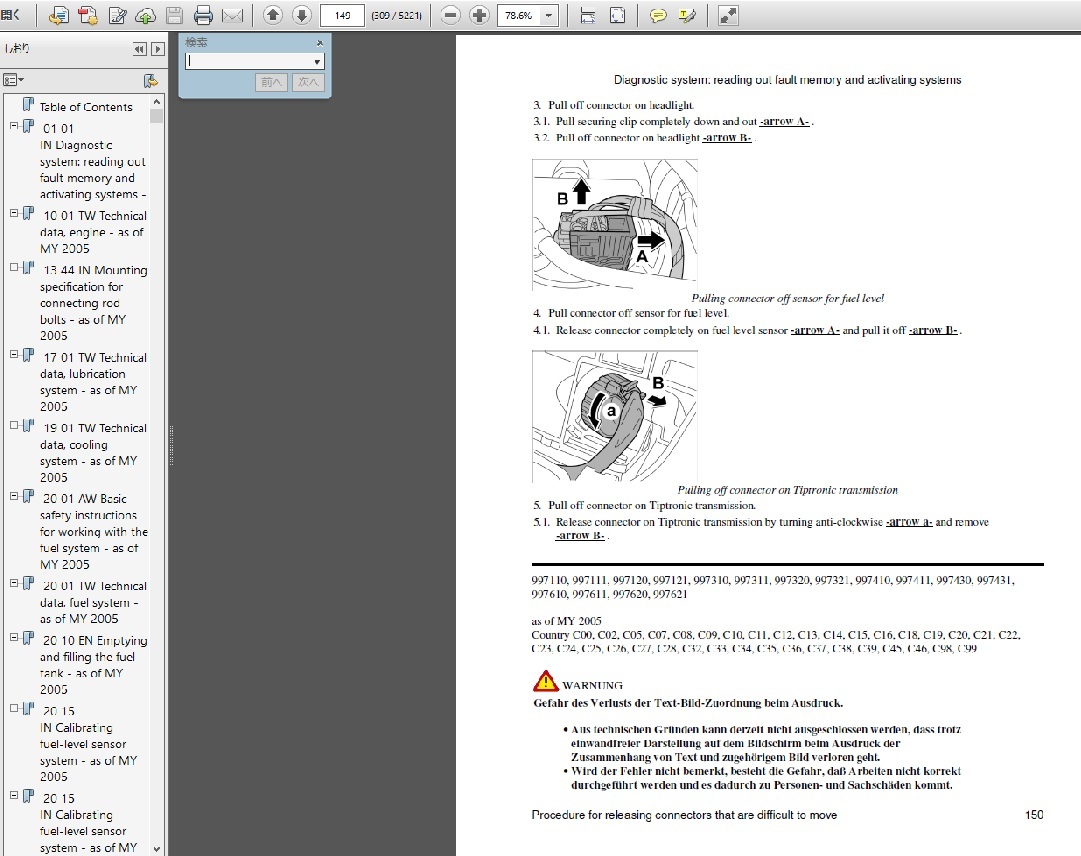The height and width of the screenshot is (856, 1081).
Task: Click the email envelope icon
Action: point(232,15)
